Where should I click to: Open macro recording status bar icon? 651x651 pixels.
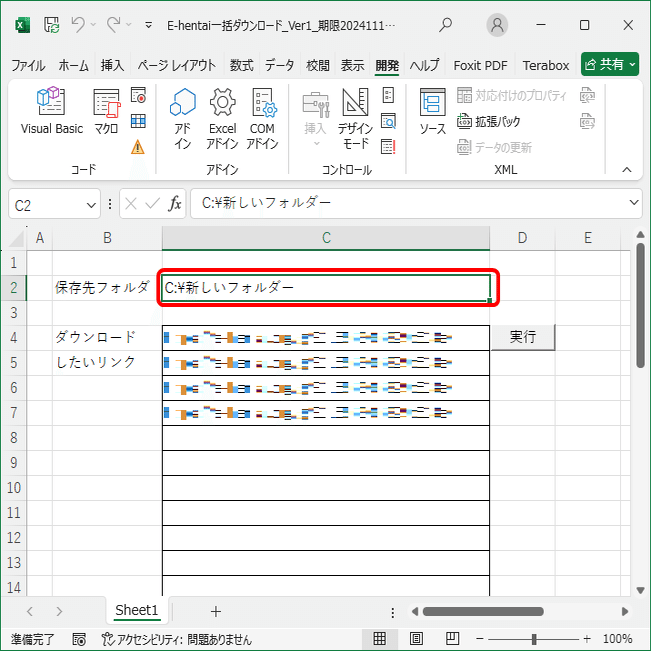click(x=79, y=639)
